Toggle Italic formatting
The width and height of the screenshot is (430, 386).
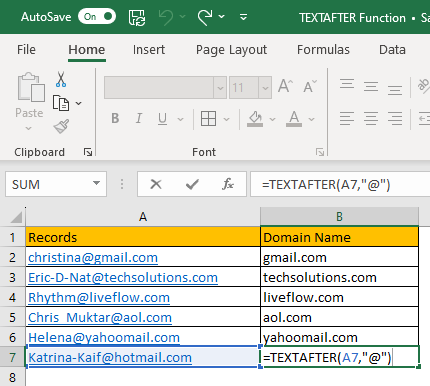(139, 118)
